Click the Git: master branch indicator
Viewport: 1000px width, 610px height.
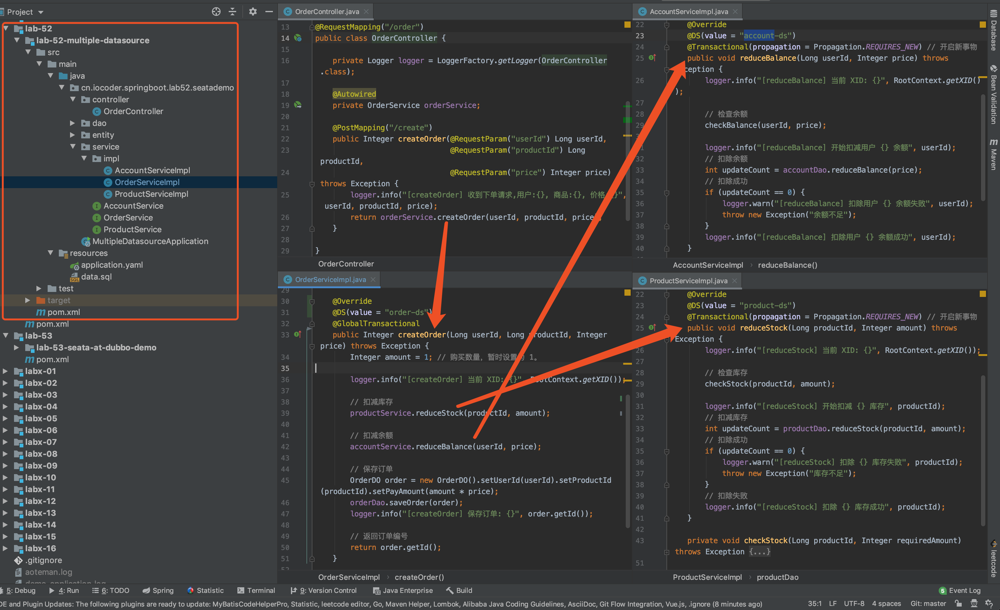coord(927,604)
